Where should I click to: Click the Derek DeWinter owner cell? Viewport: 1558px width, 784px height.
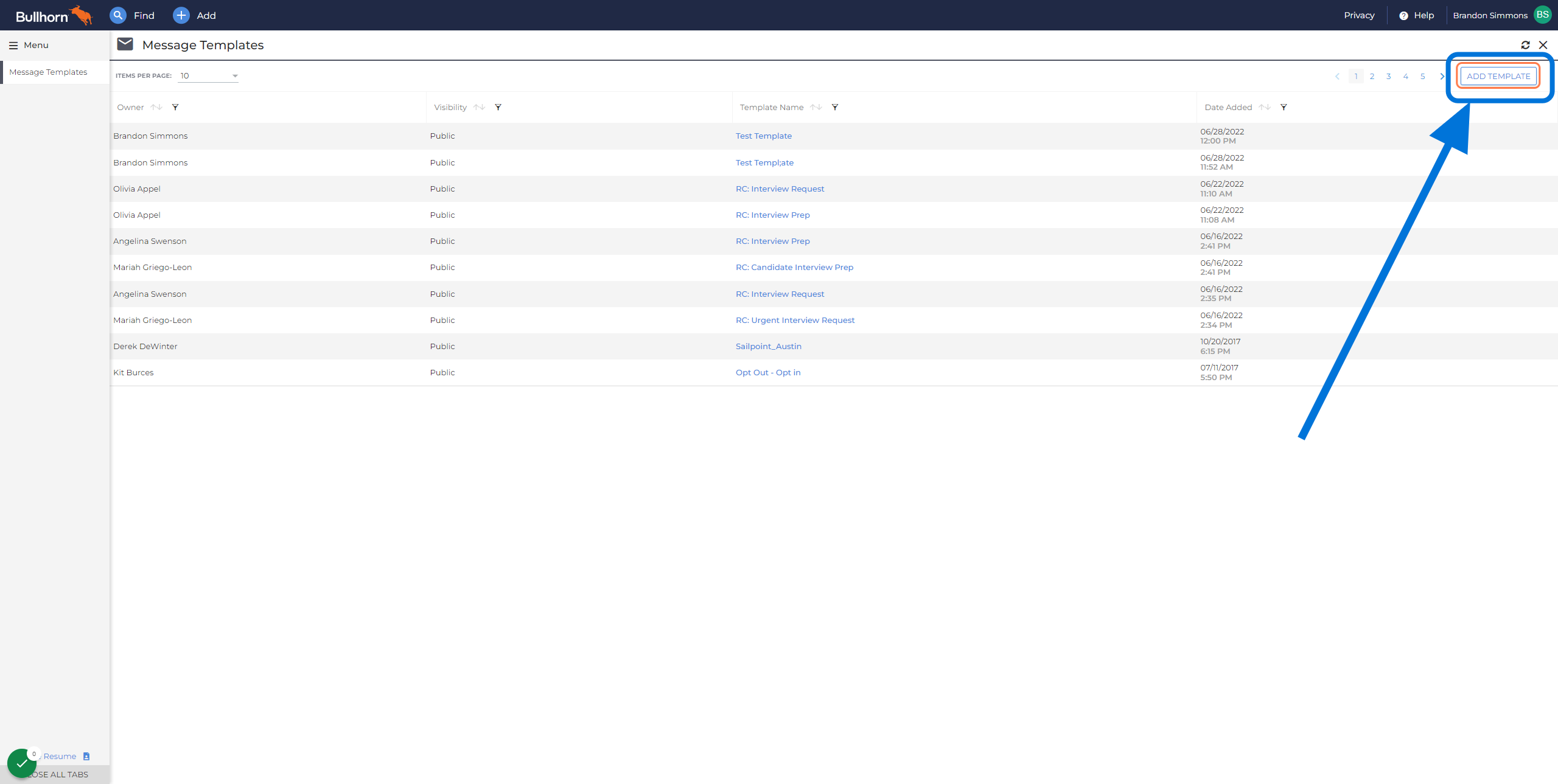(x=145, y=346)
